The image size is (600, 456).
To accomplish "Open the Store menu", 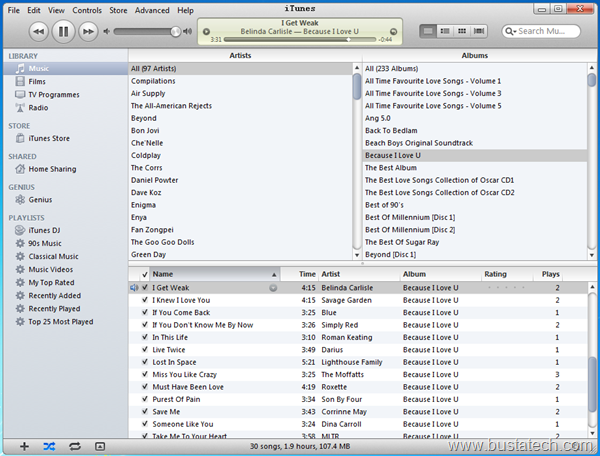I will click(118, 10).
